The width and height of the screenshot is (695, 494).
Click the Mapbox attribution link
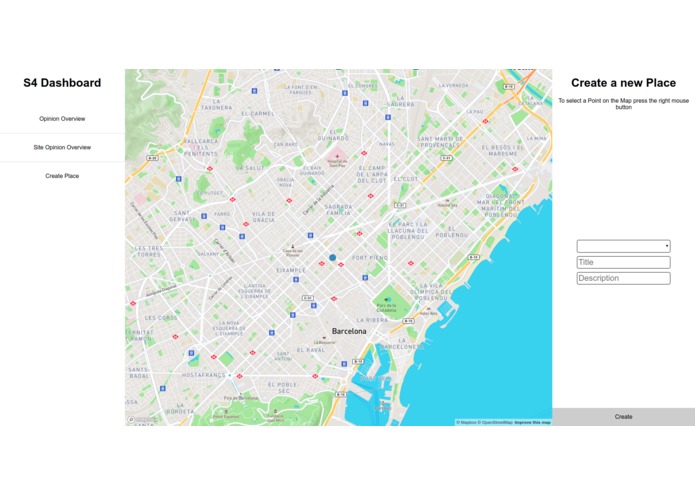466,423
